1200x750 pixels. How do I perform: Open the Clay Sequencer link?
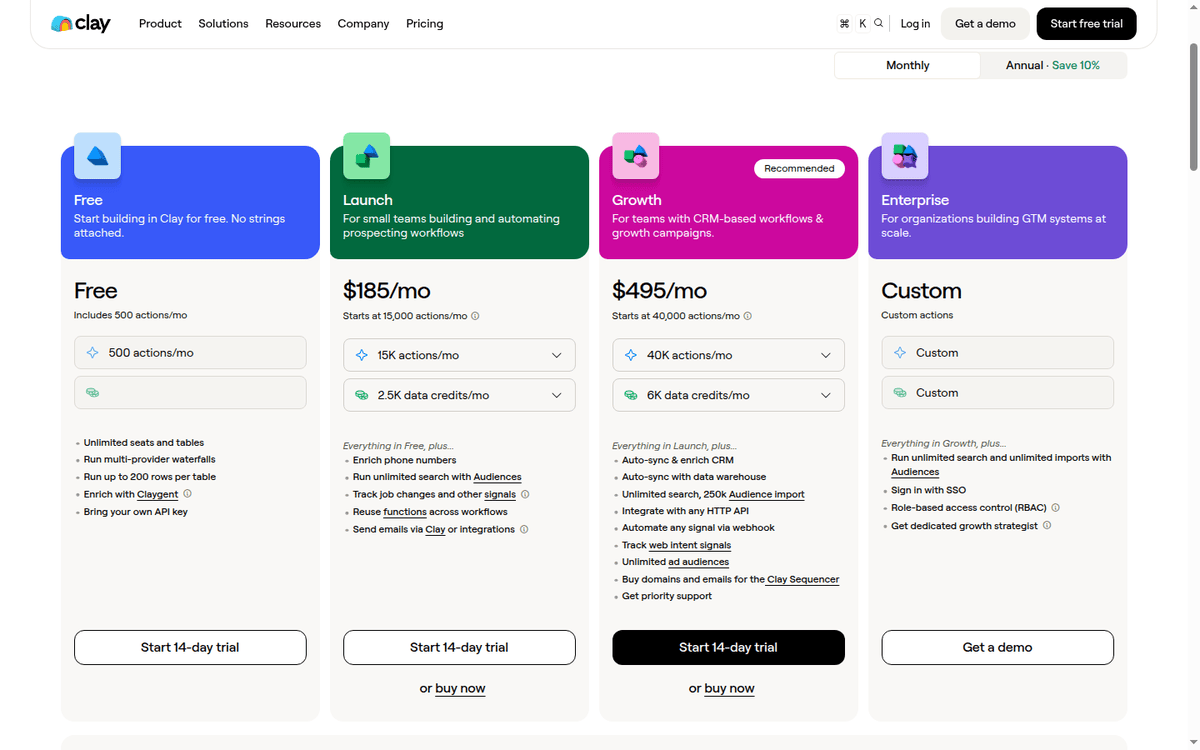coord(803,579)
